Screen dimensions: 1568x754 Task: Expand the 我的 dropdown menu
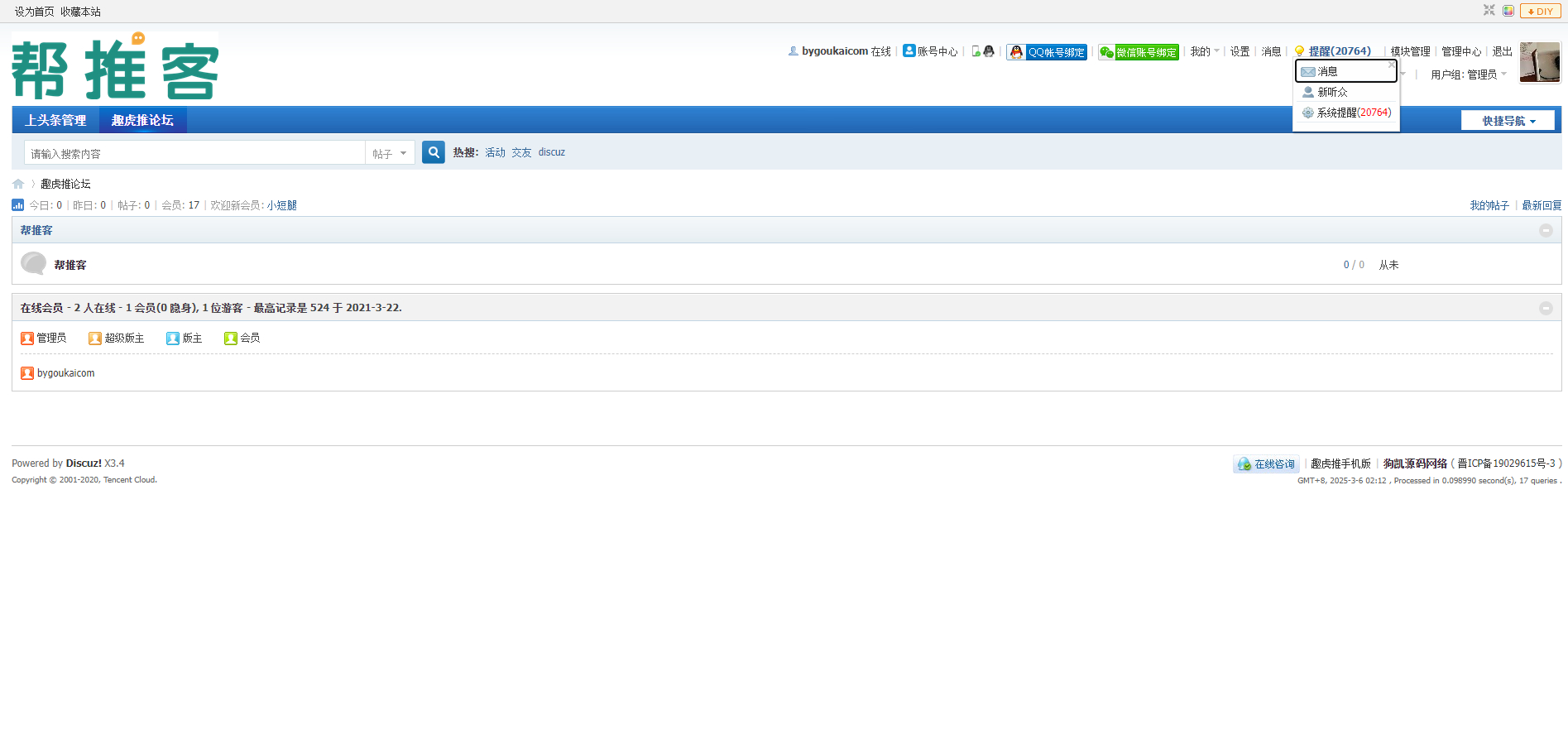[x=1204, y=51]
